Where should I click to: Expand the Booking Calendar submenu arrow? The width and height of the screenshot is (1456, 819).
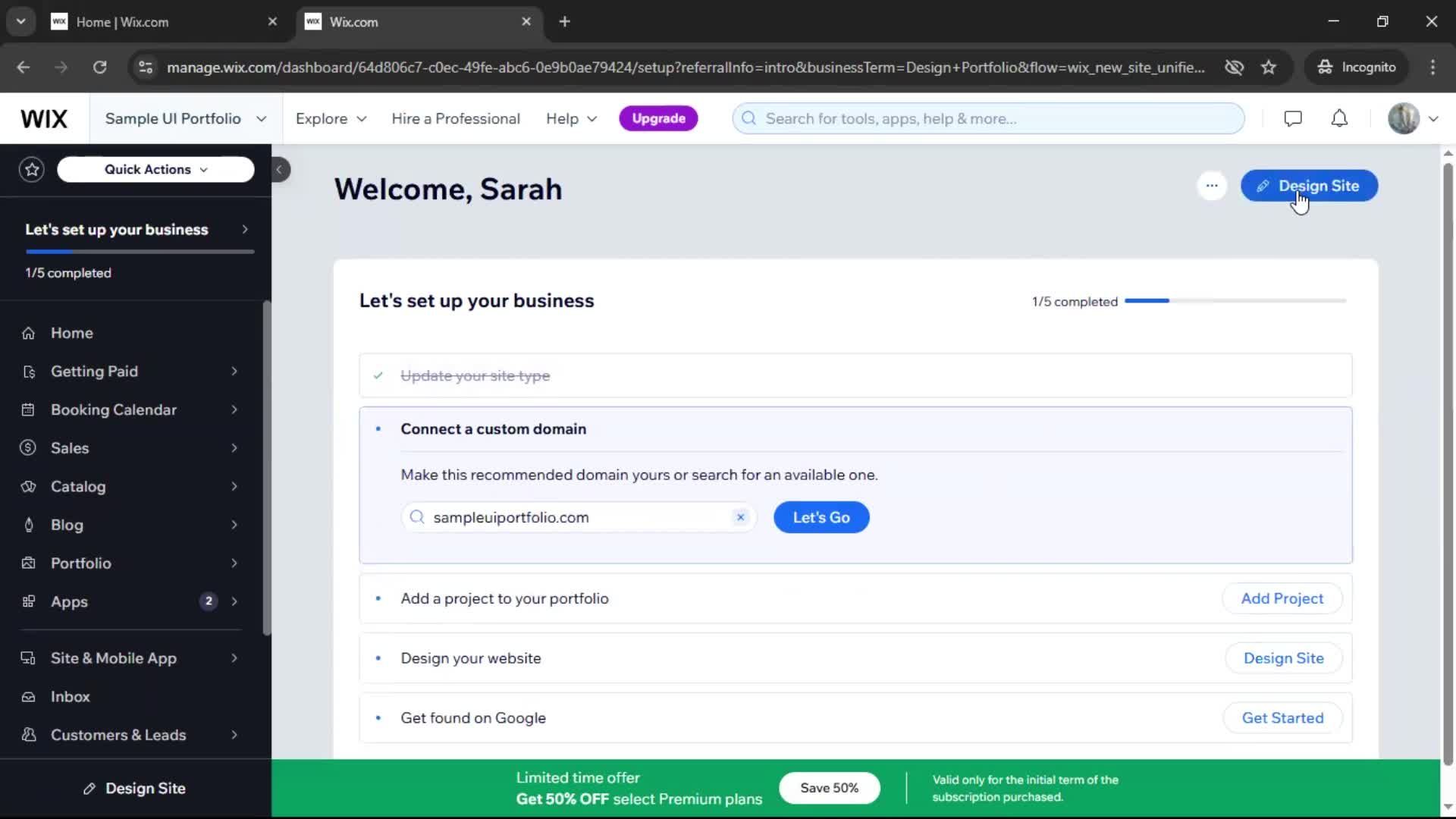click(x=234, y=409)
